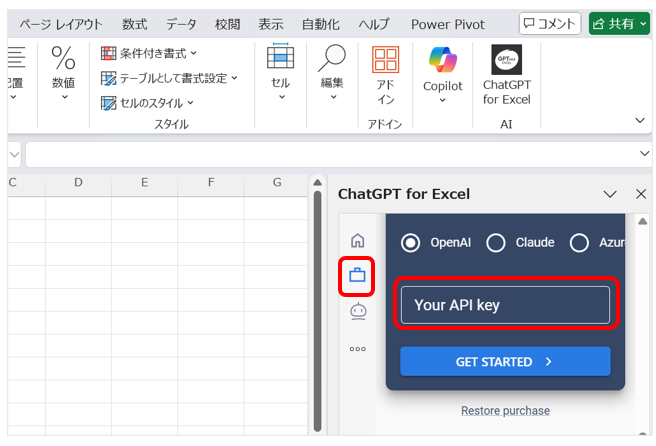Open the Number (数値) percent group
This screenshot has width=656, height=446.
coord(64,72)
